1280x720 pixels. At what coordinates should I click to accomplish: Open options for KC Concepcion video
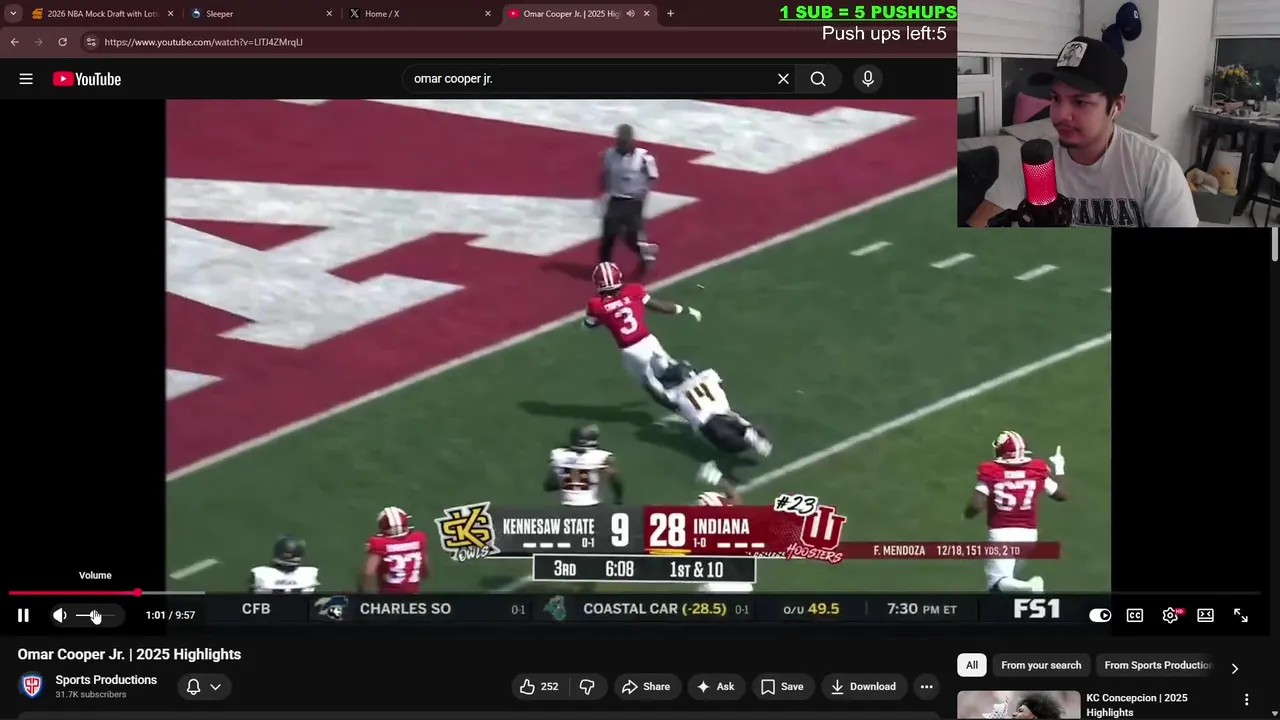(x=1247, y=700)
